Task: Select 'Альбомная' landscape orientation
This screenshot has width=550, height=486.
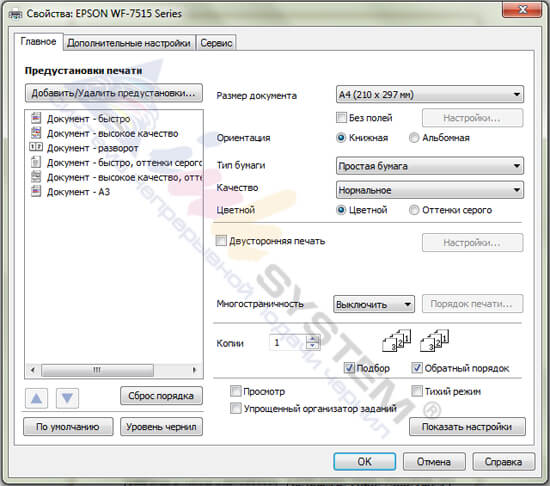Action: click(414, 137)
